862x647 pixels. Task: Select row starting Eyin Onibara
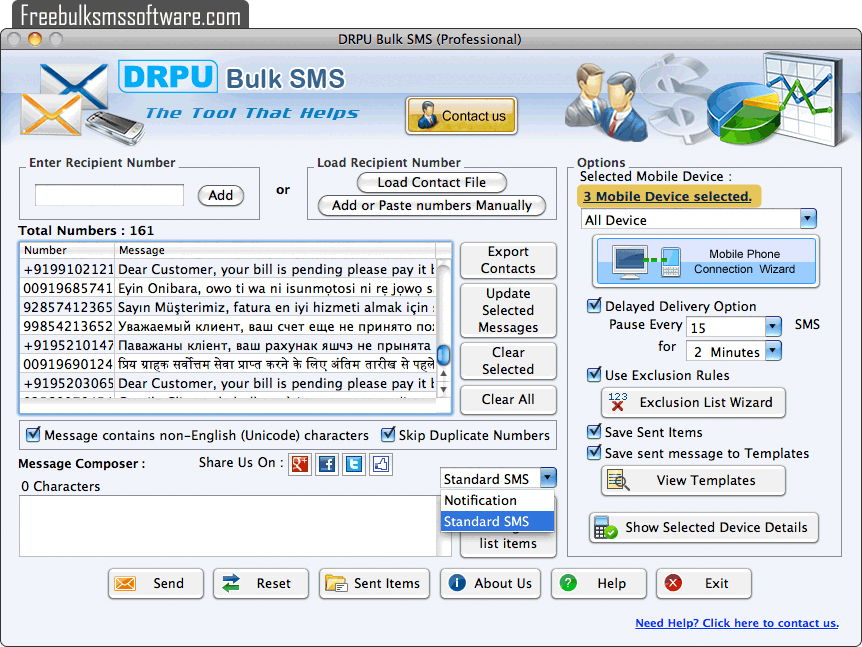tap(228, 288)
